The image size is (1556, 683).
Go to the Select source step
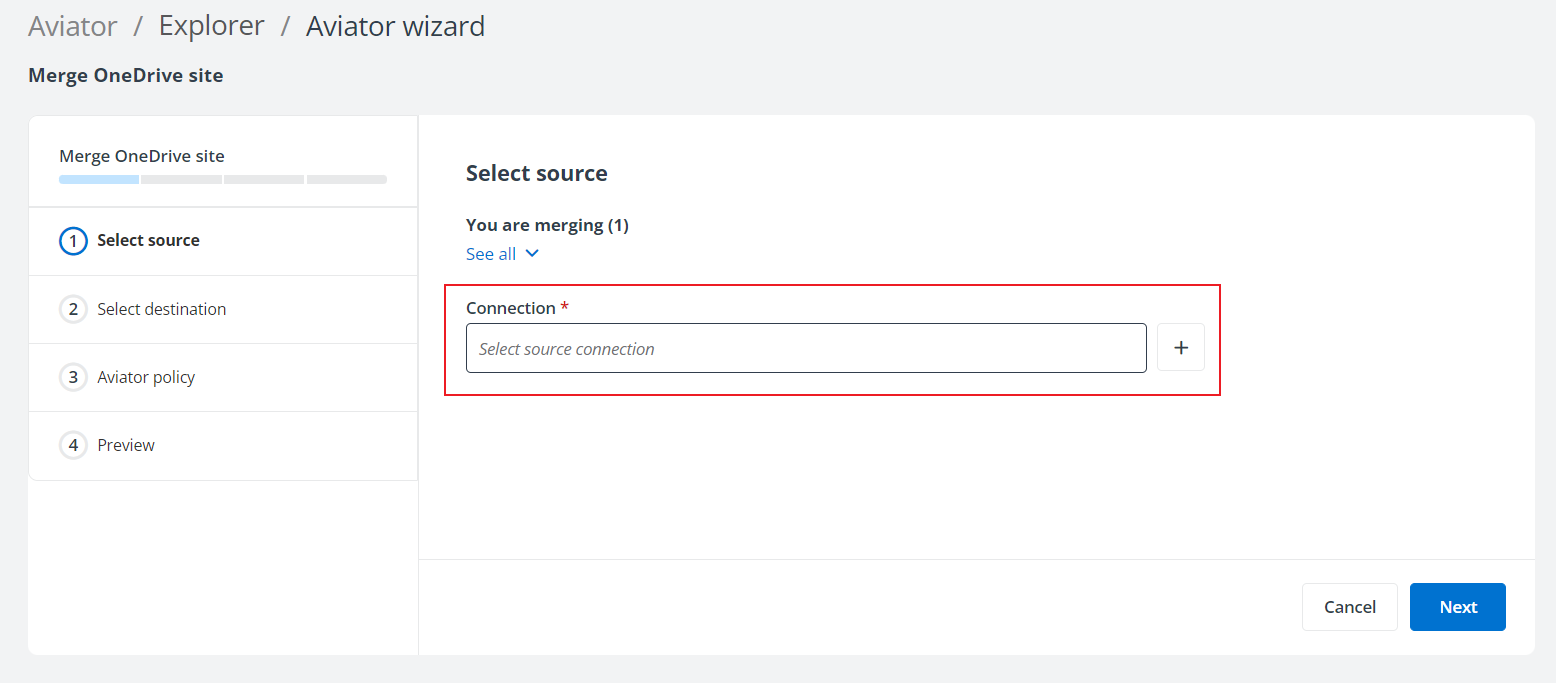(148, 241)
